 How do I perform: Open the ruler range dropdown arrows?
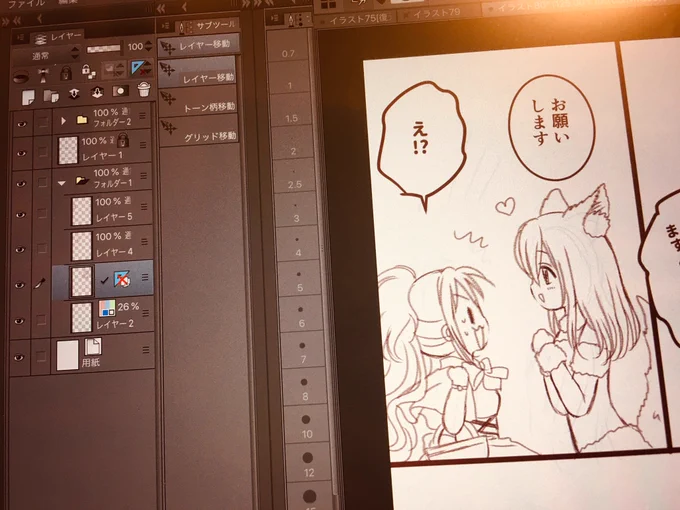click(x=149, y=67)
